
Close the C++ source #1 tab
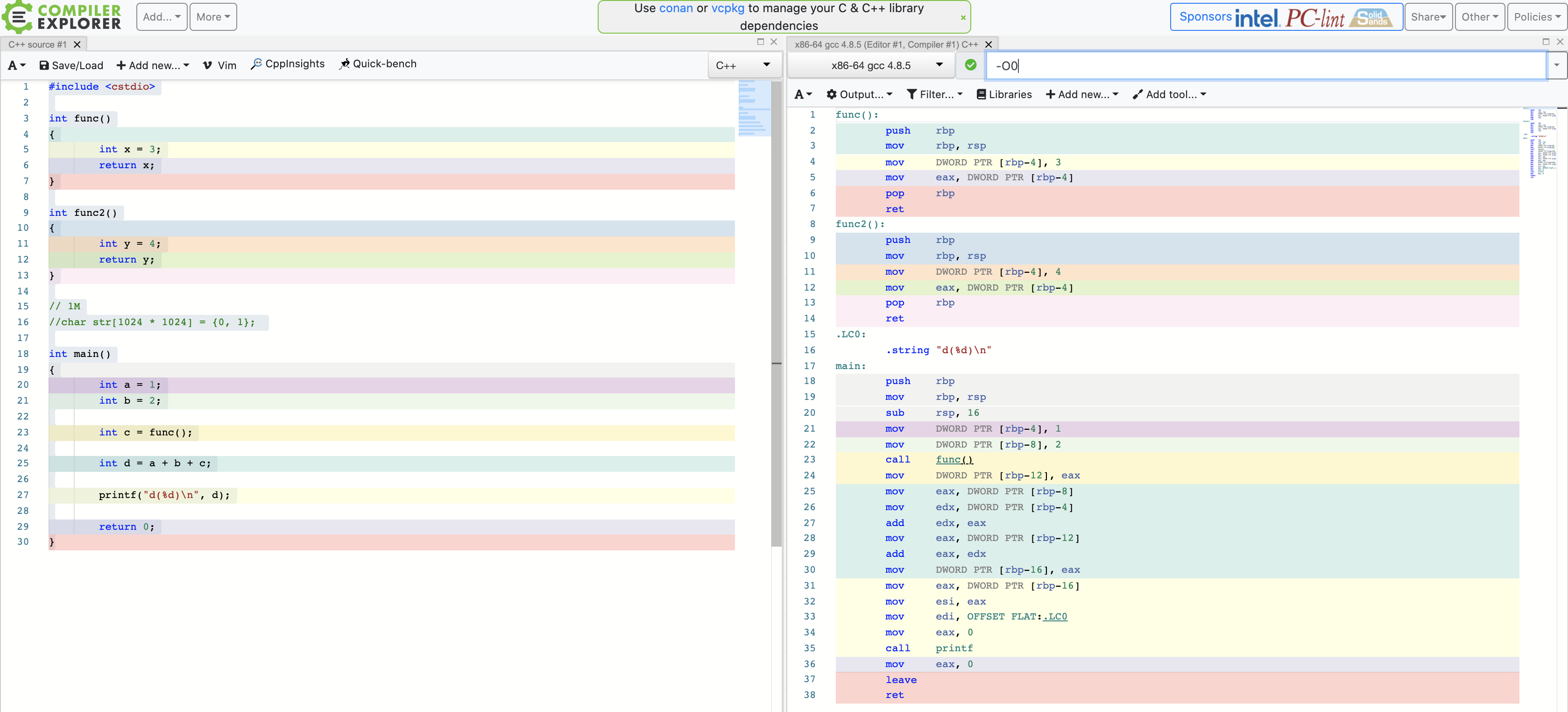[x=78, y=44]
